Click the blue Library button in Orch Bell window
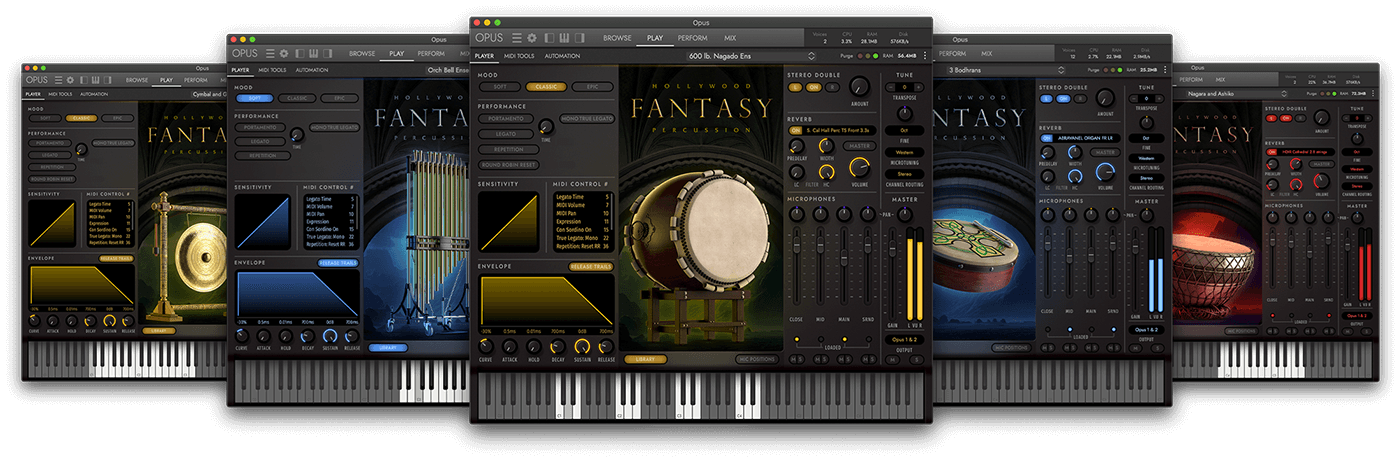The image size is (1400, 460). 388,348
